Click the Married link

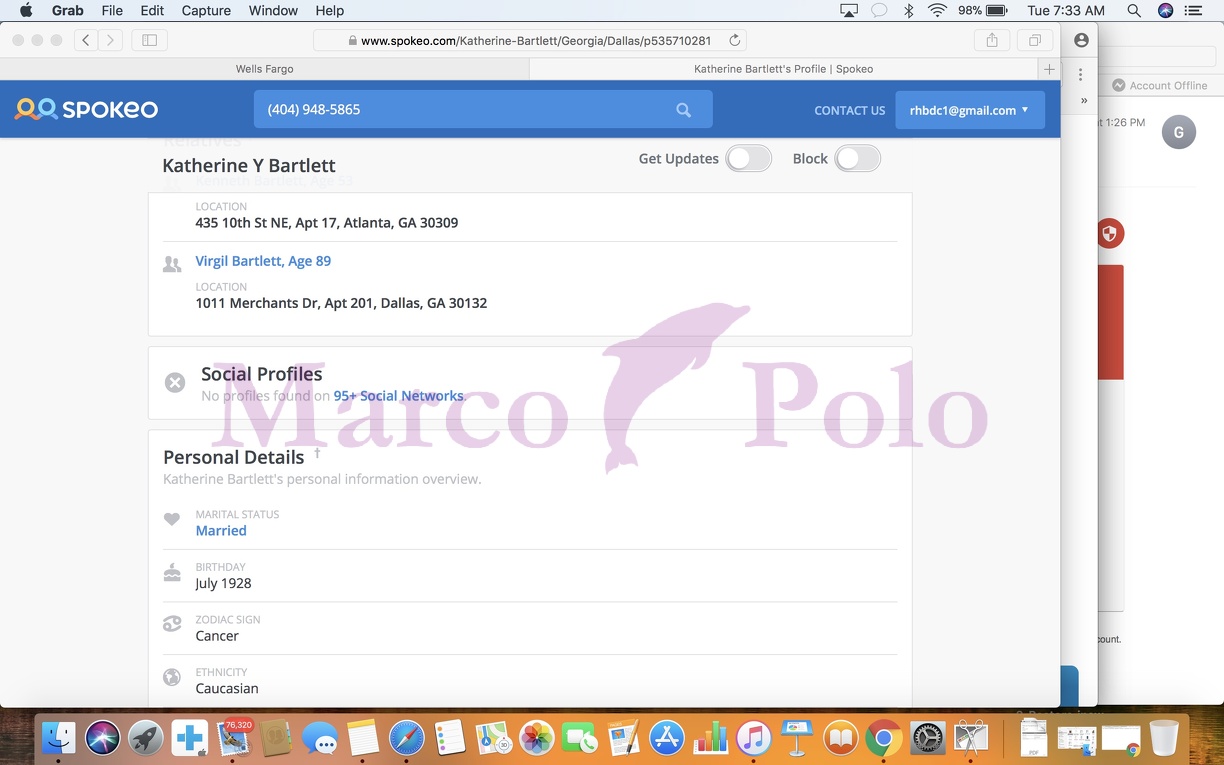[221, 531]
